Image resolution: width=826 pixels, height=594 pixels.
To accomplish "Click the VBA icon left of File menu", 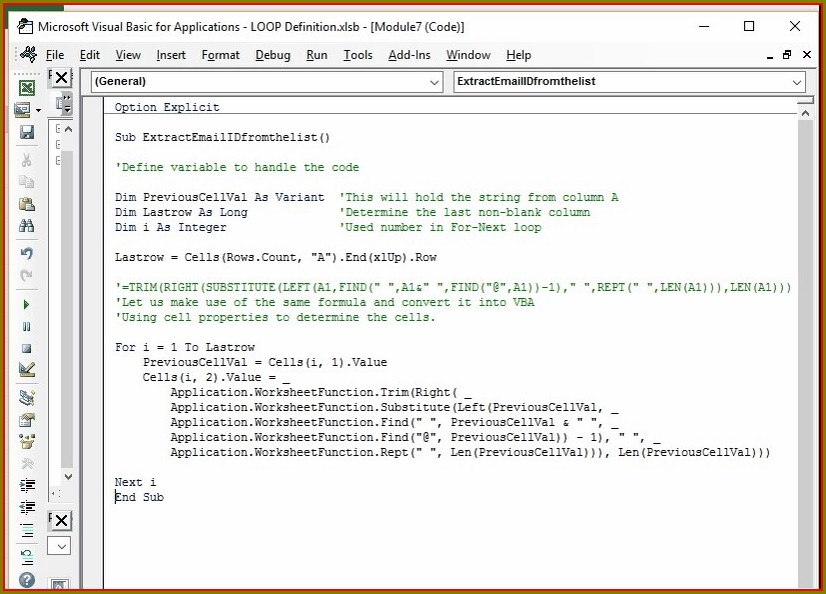I will point(28,54).
